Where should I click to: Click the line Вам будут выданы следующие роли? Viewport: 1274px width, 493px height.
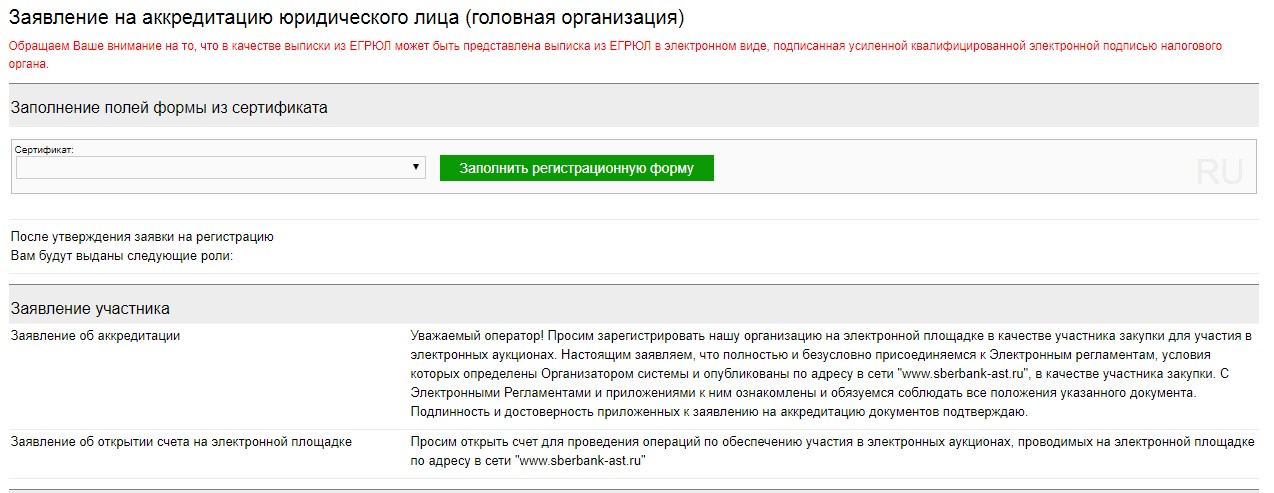point(121,256)
